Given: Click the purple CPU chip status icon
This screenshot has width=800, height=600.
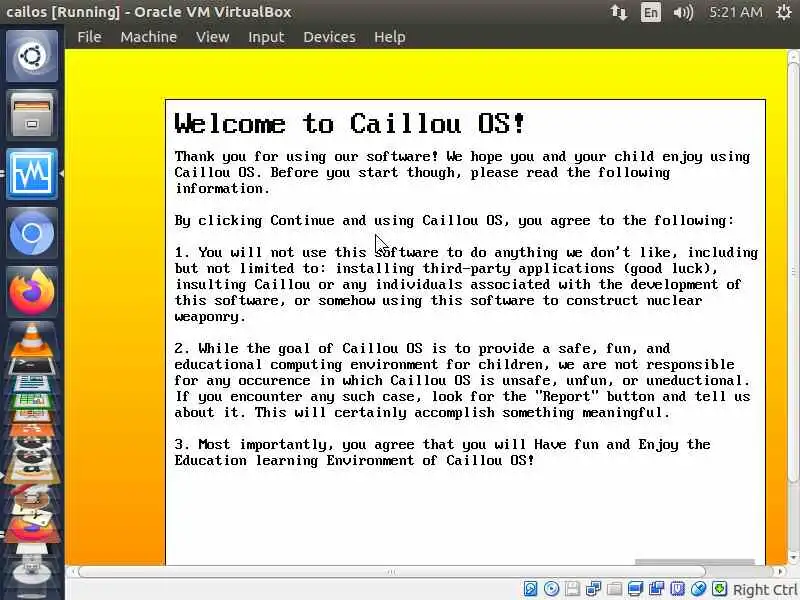Looking at the screenshot, I should pos(677,589).
